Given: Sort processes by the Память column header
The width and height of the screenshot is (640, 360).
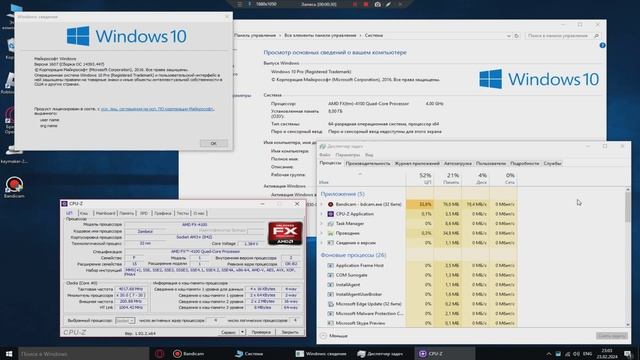Looking at the screenshot, I should [x=447, y=178].
